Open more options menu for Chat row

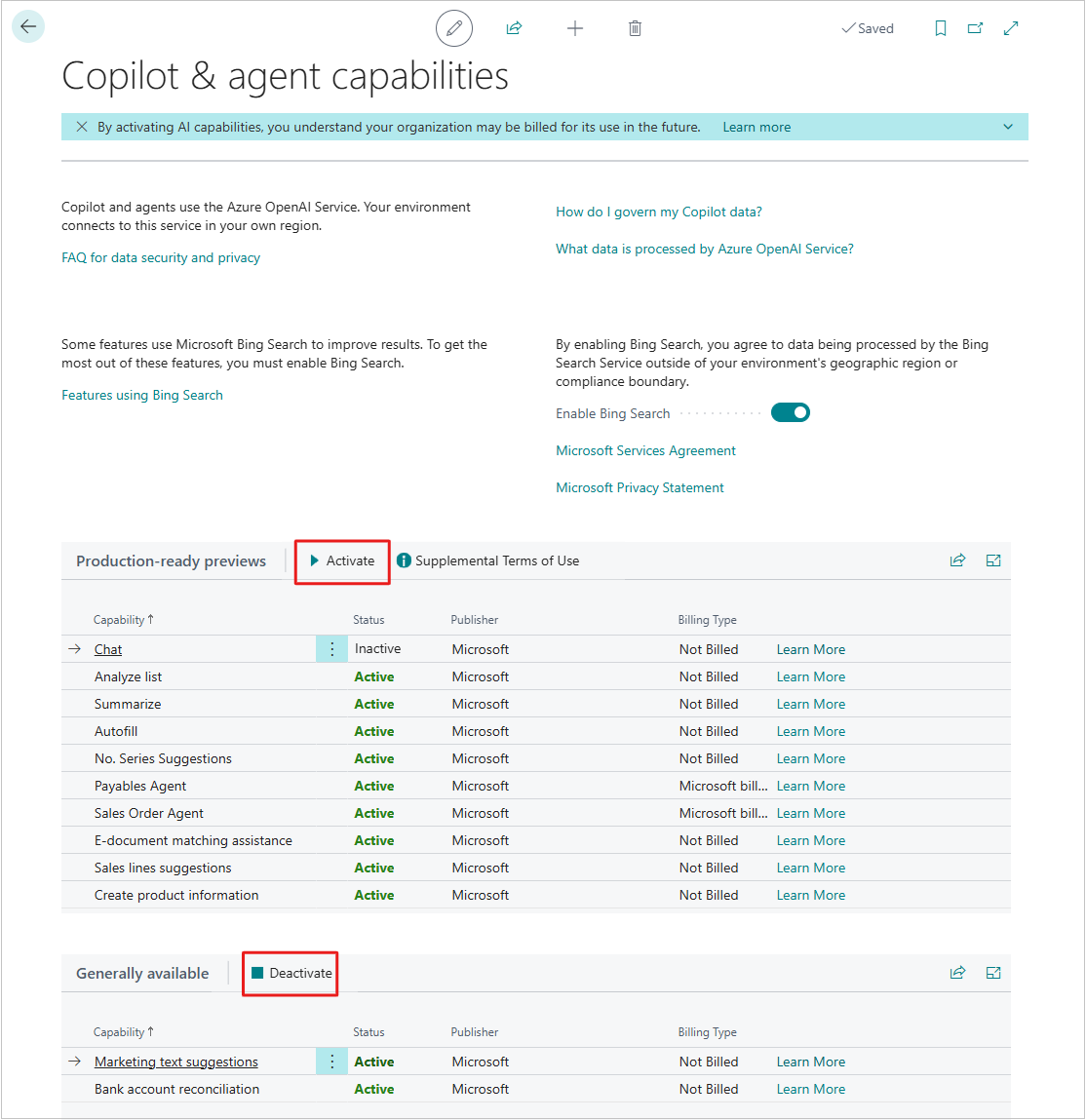coord(331,648)
